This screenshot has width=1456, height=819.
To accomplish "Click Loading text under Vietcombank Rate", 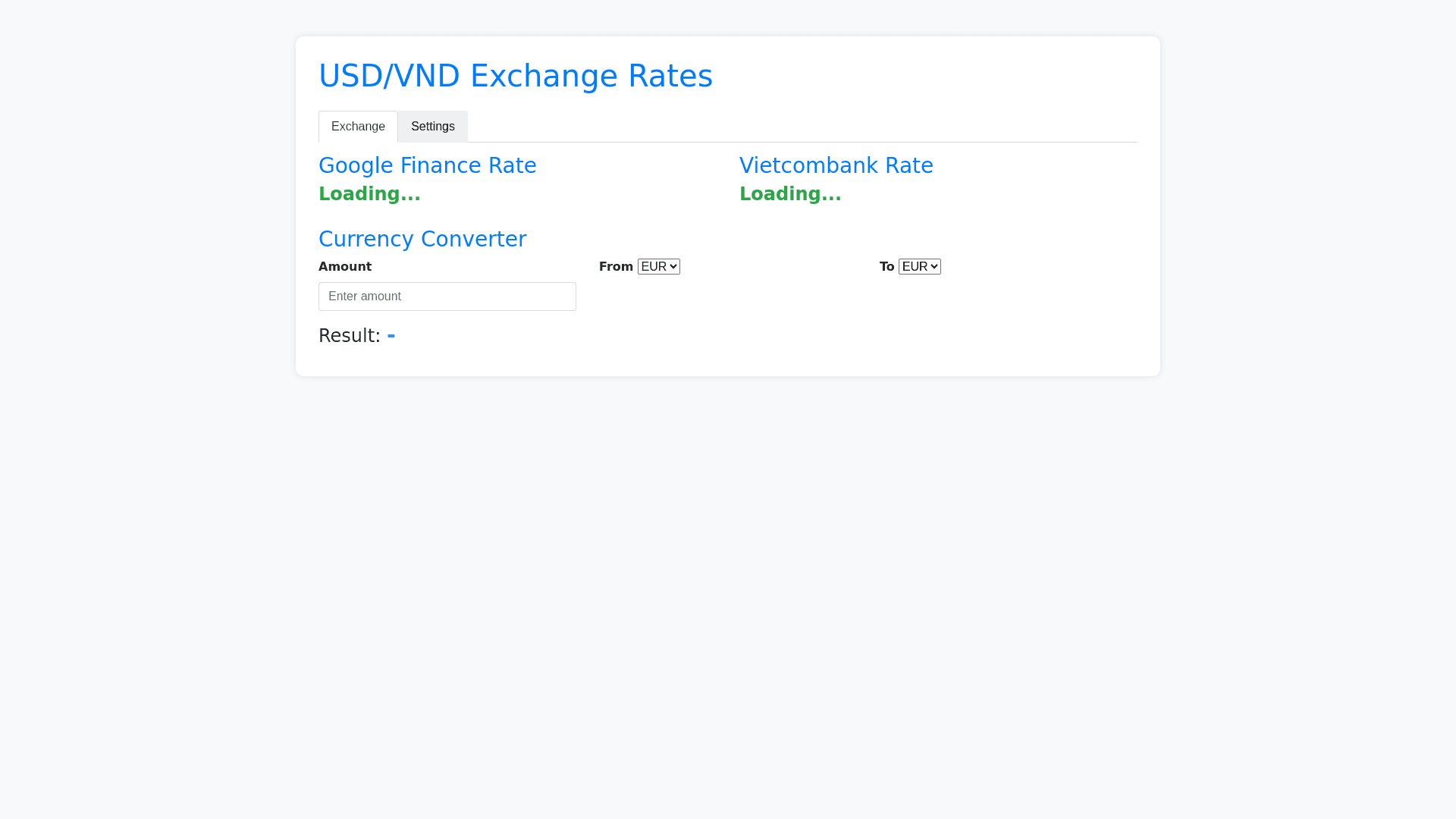I will click(790, 194).
